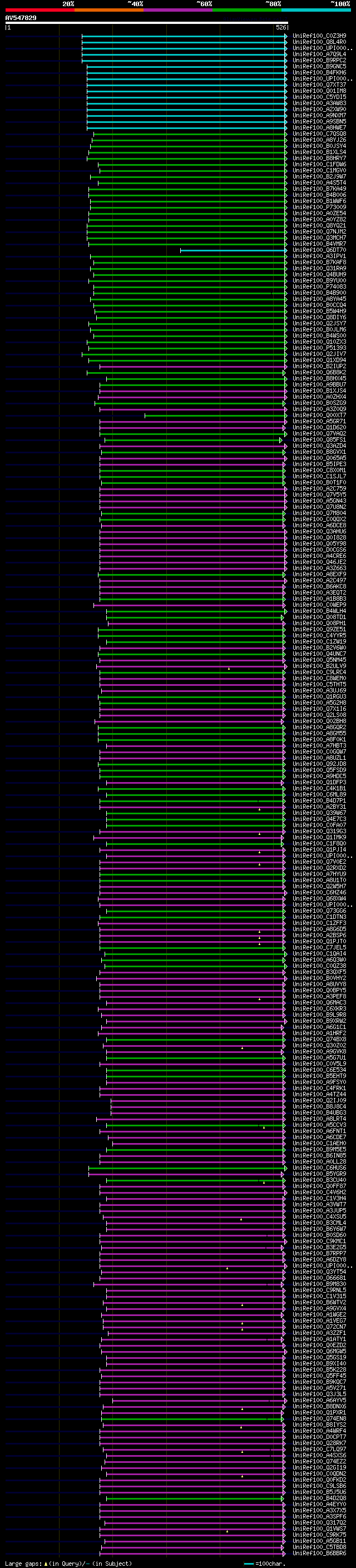Viewport: 356px width, 1568px height.
Task: Click arrowhead ending the UniRef100_Q74EN8 bar
Action: click(282, 1419)
